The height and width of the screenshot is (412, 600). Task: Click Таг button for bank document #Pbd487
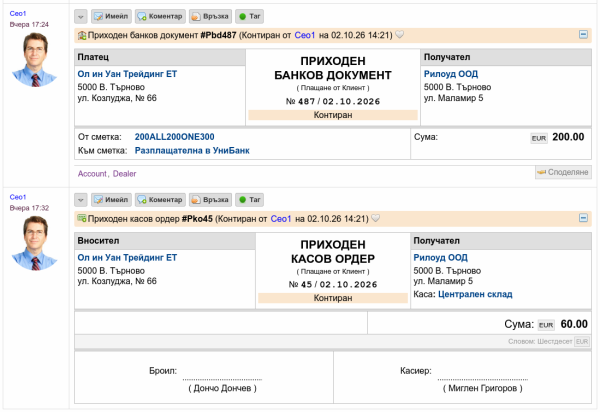(x=249, y=16)
